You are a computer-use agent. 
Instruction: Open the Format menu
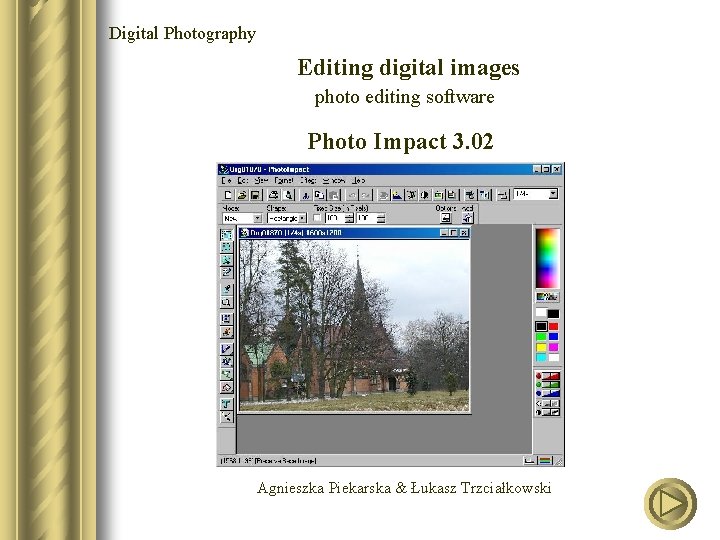[284, 181]
